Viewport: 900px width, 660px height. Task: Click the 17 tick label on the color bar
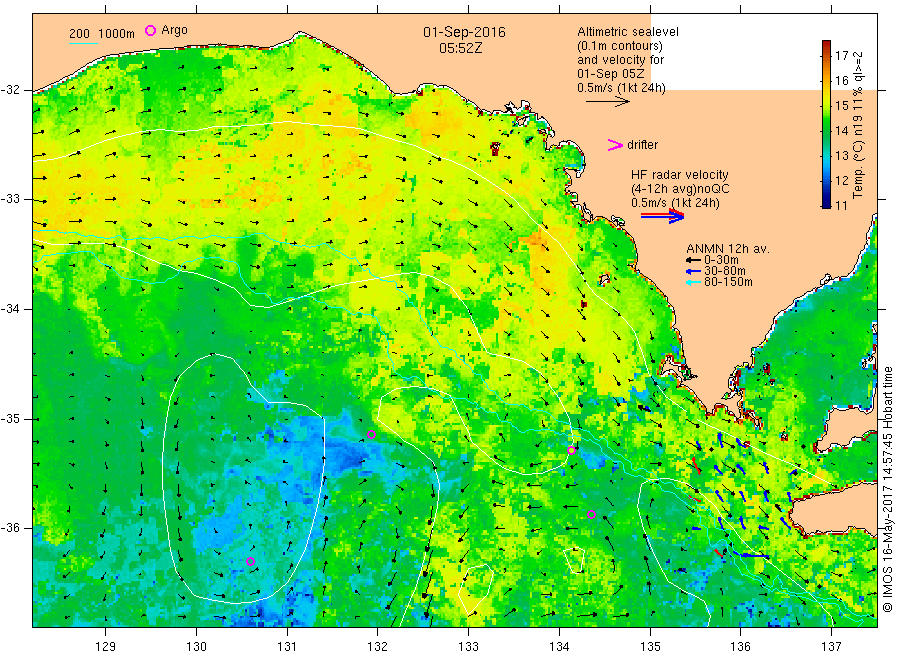click(x=841, y=56)
